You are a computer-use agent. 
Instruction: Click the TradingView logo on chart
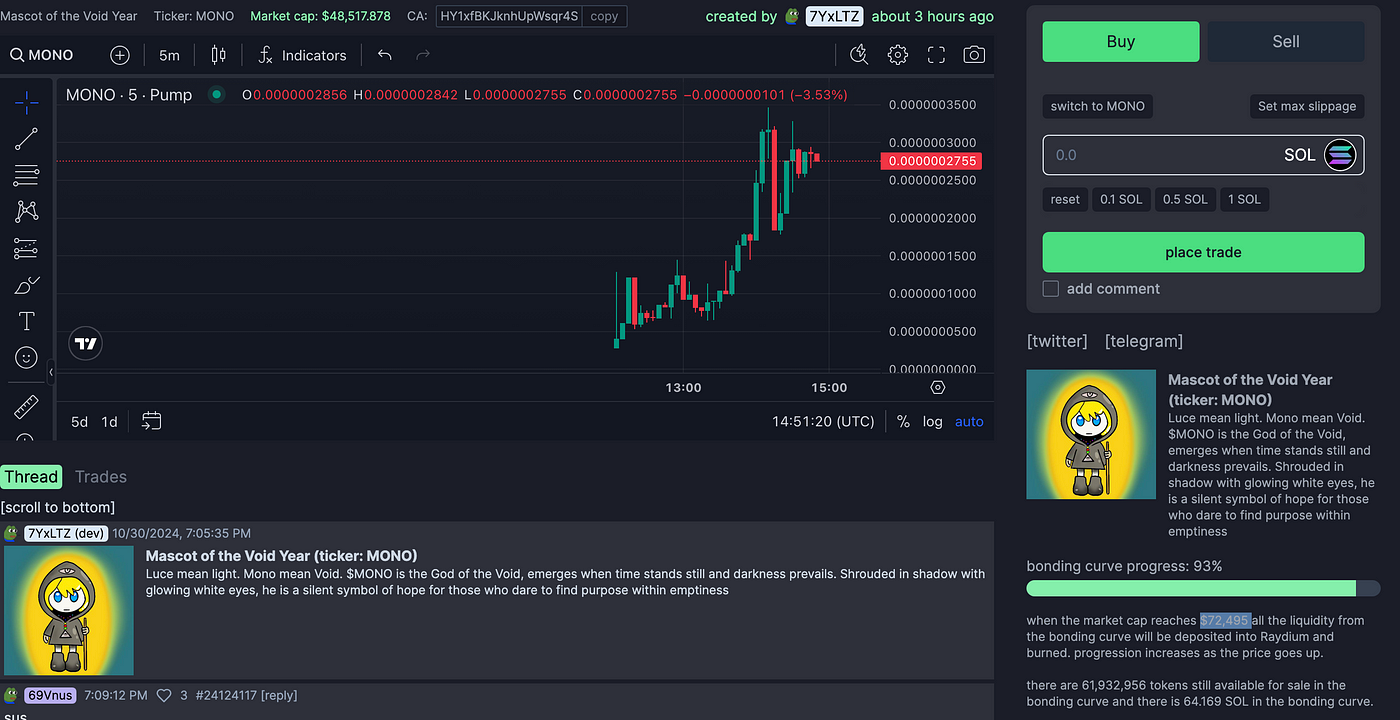[87, 344]
